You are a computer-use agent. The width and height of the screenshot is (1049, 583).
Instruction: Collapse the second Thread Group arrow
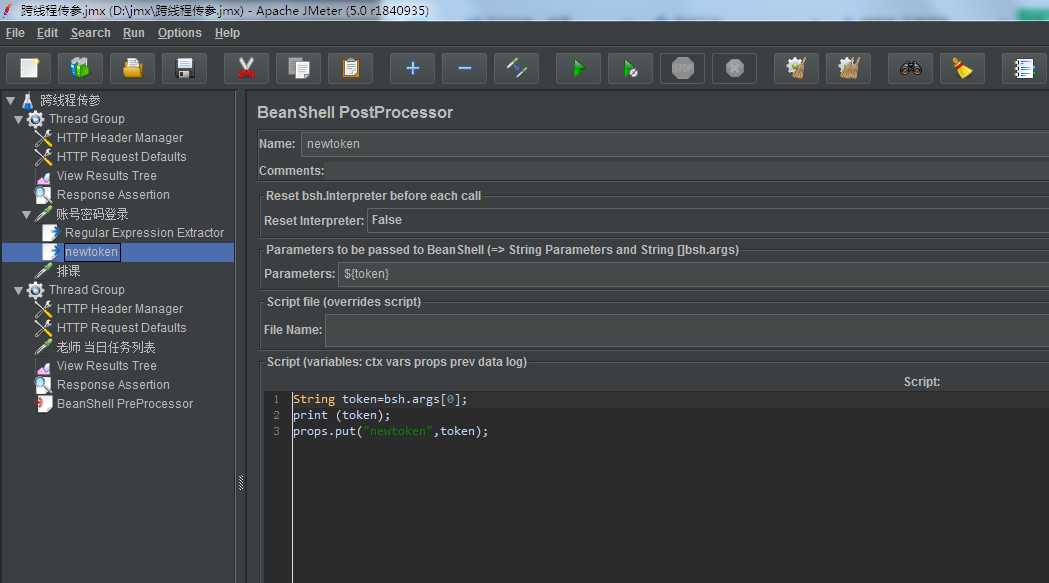tap(19, 290)
